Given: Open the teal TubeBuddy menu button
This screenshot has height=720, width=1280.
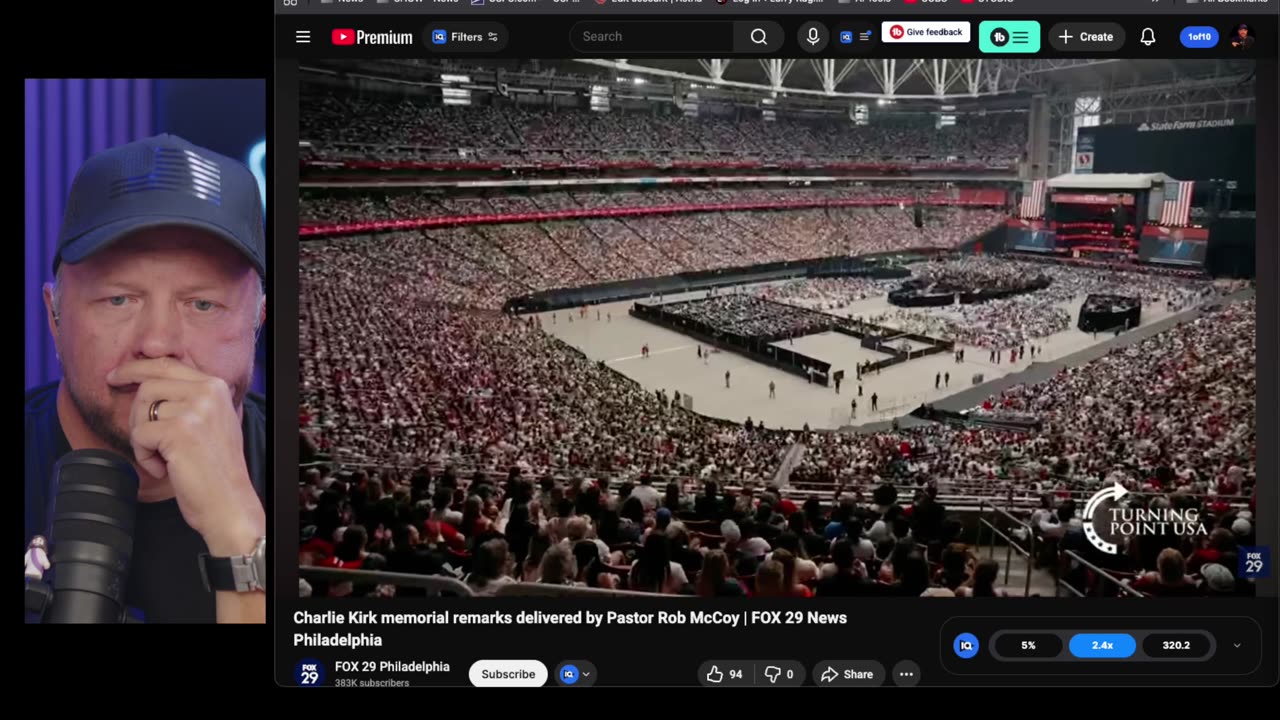Looking at the screenshot, I should pos(1009,37).
